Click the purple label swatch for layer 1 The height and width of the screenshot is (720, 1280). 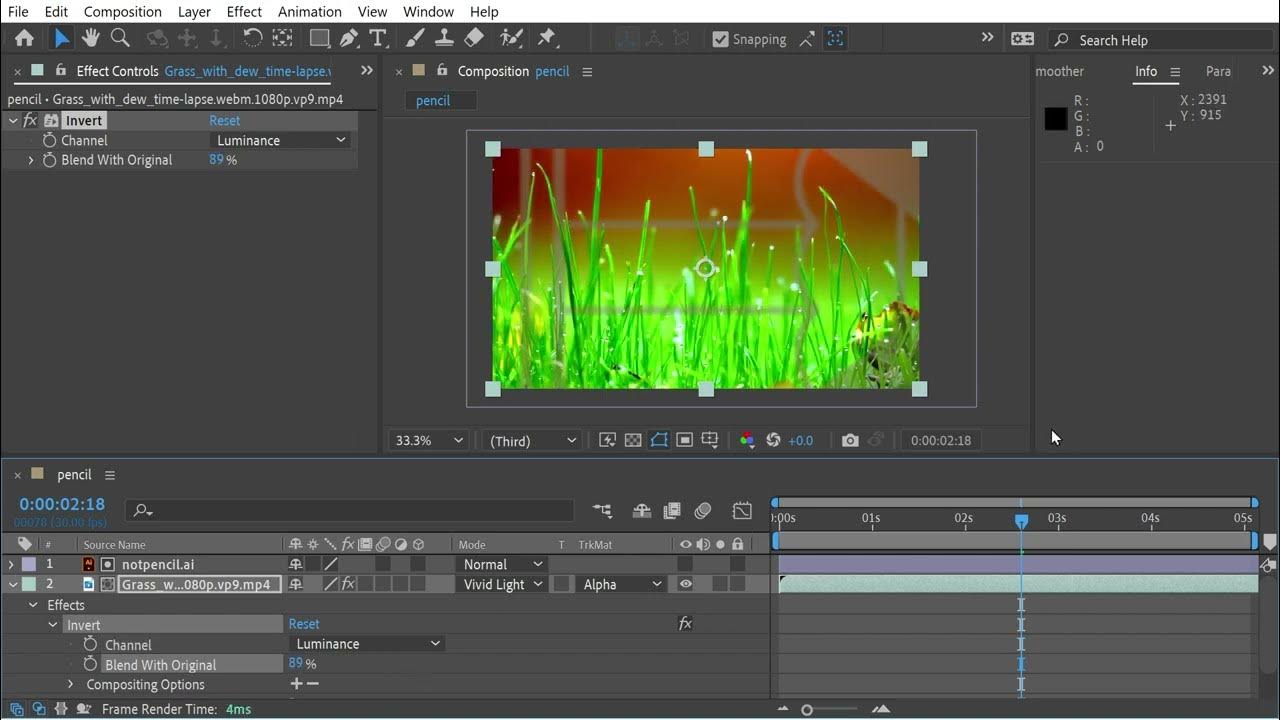(x=29, y=564)
